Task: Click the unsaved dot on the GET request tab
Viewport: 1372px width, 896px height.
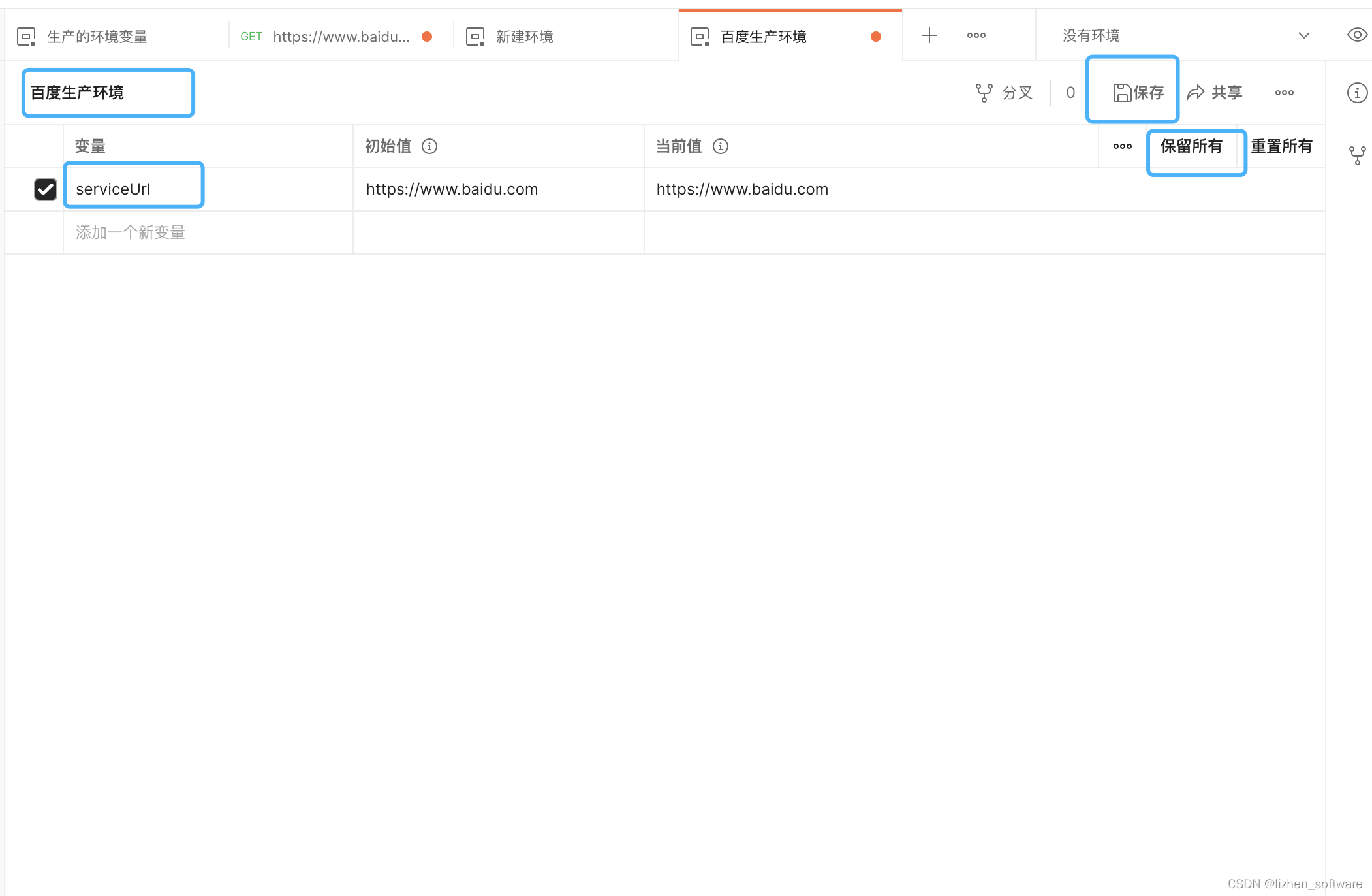Action: [x=427, y=37]
